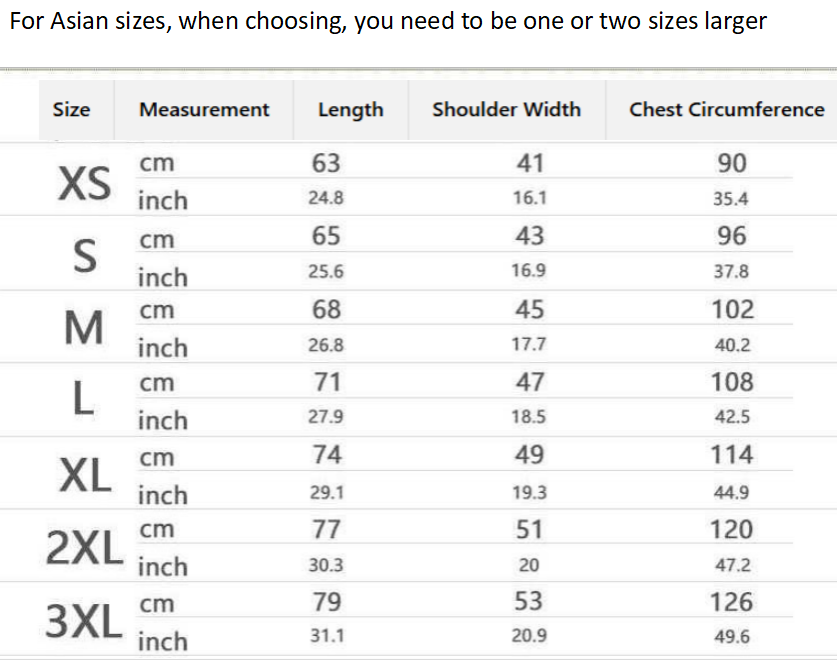The height and width of the screenshot is (660, 837).
Task: Click the Size column header
Action: [71, 110]
